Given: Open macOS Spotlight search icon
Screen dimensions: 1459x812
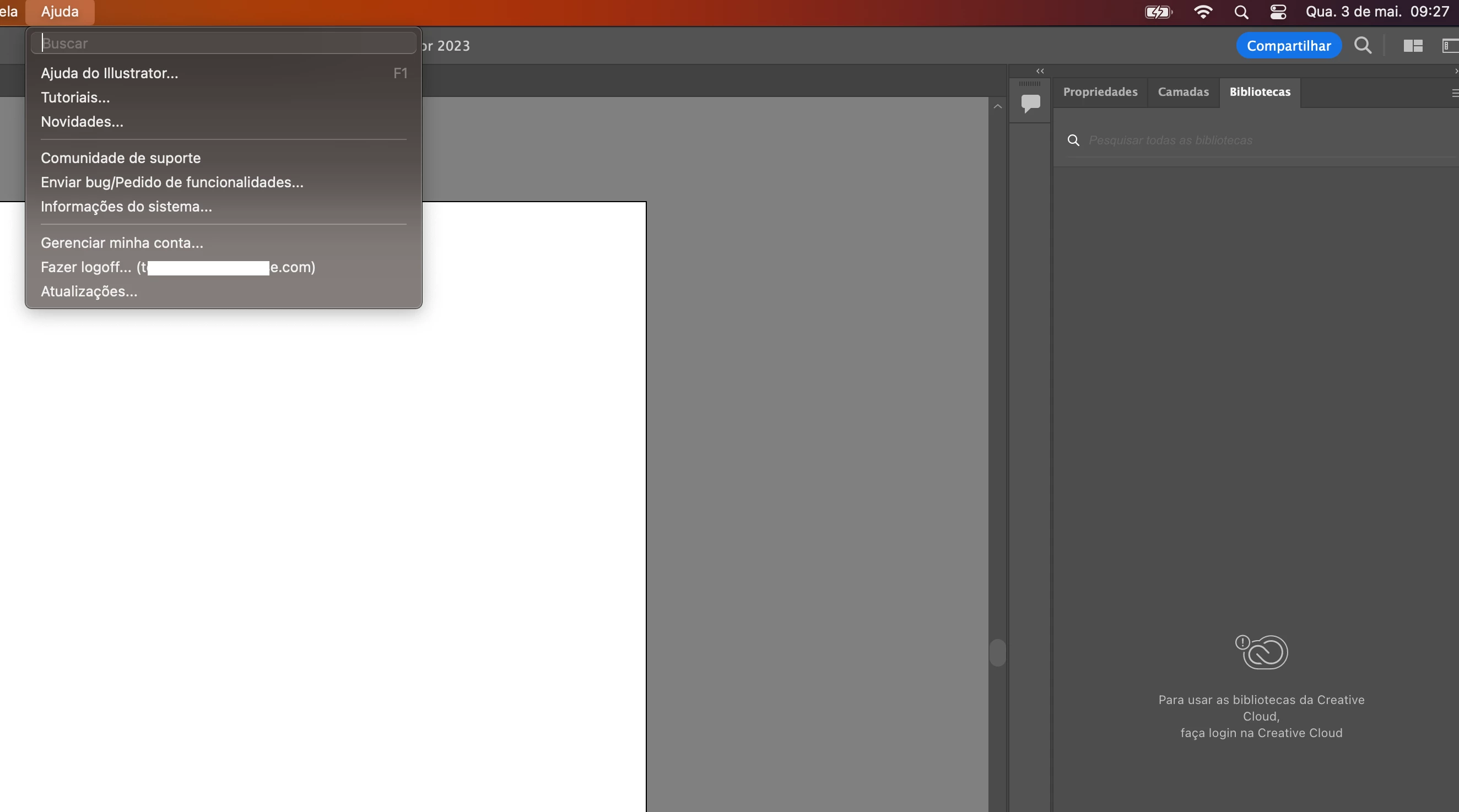Looking at the screenshot, I should pos(1241,12).
